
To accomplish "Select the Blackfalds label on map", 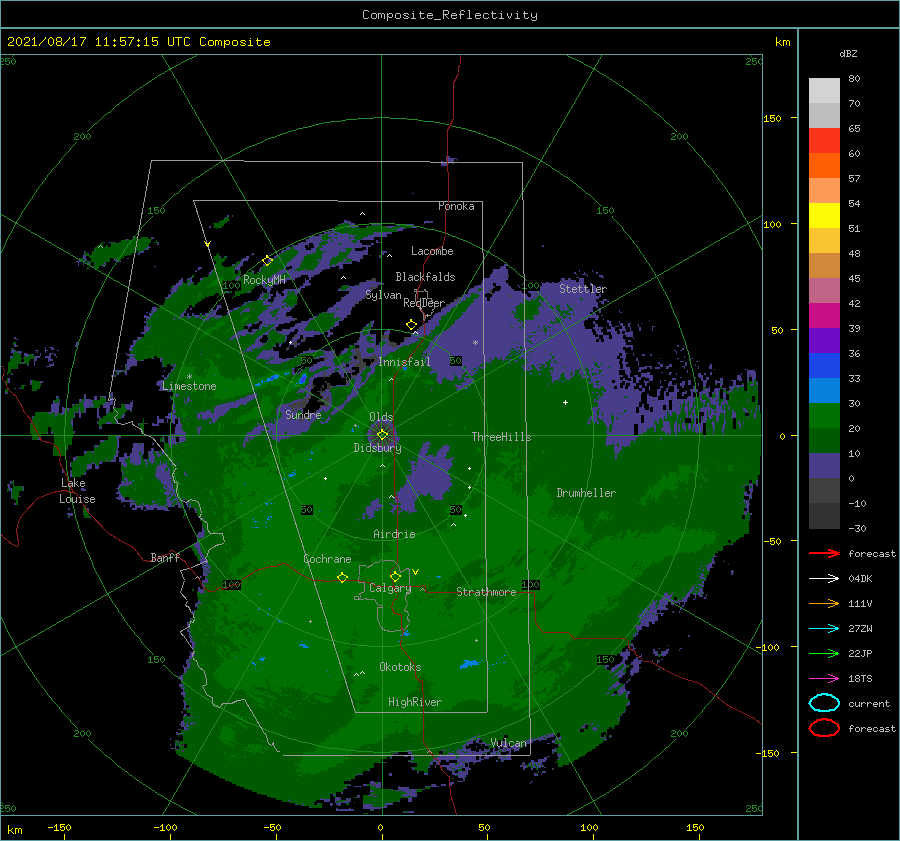I will [425, 277].
